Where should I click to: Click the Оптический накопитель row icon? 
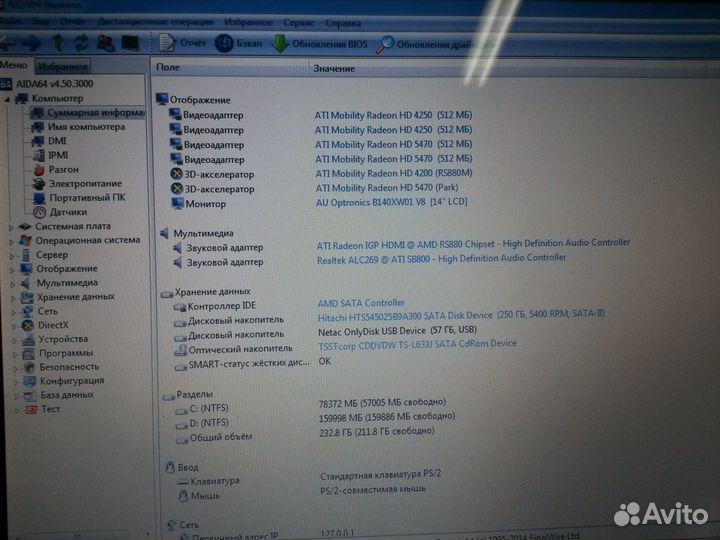tap(180, 350)
